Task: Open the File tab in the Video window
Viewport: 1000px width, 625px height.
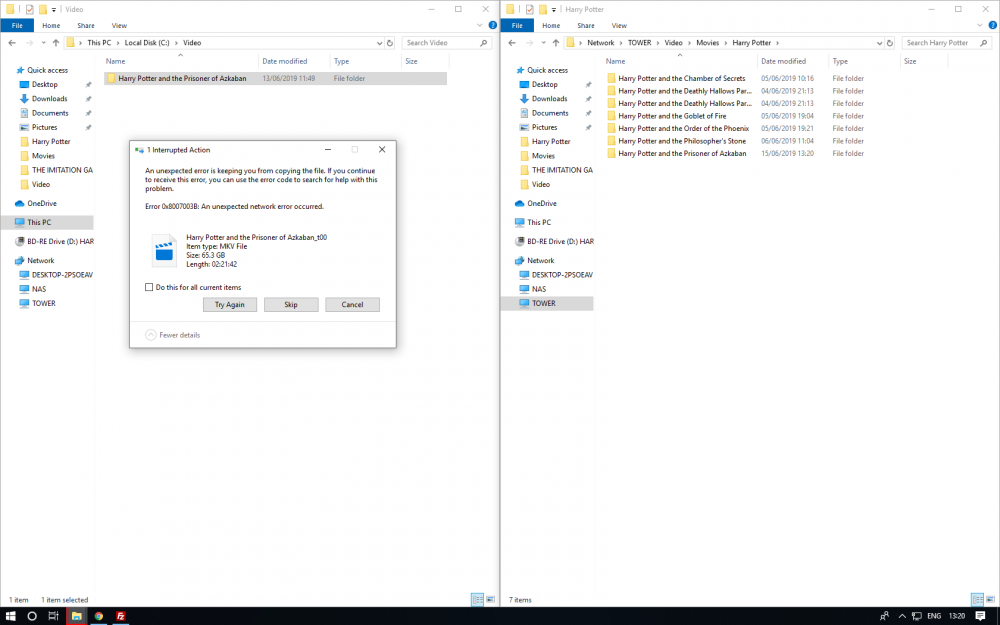Action: click(17, 26)
